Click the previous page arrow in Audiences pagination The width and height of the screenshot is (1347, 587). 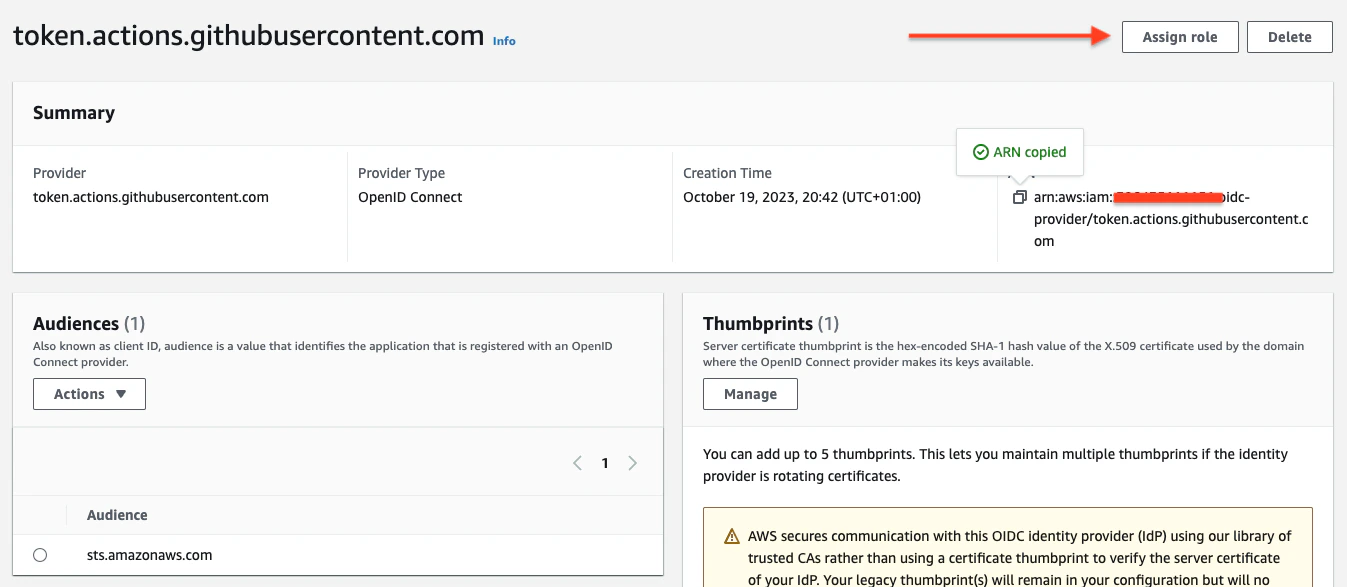(577, 463)
